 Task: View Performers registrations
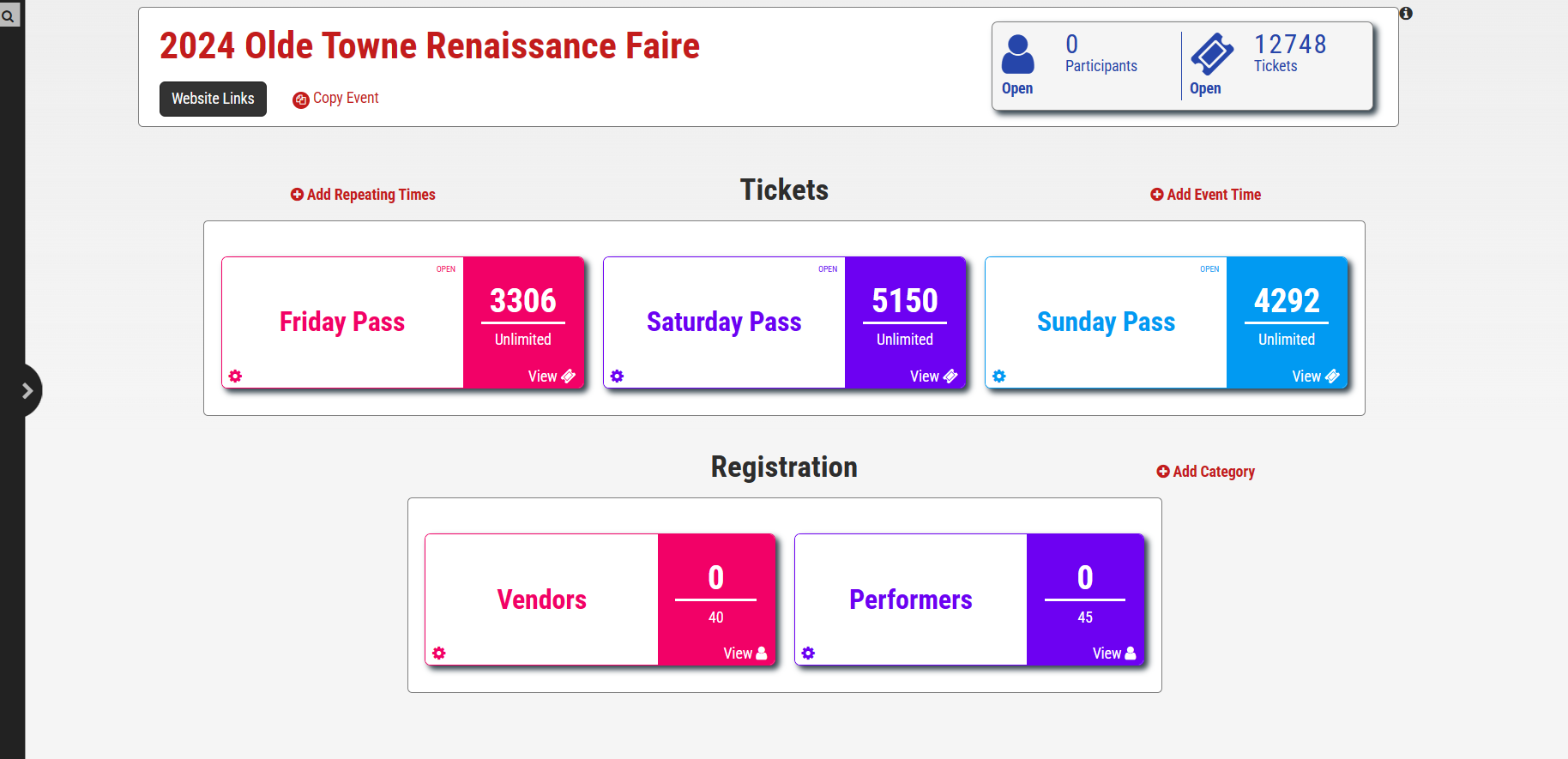click(1111, 653)
